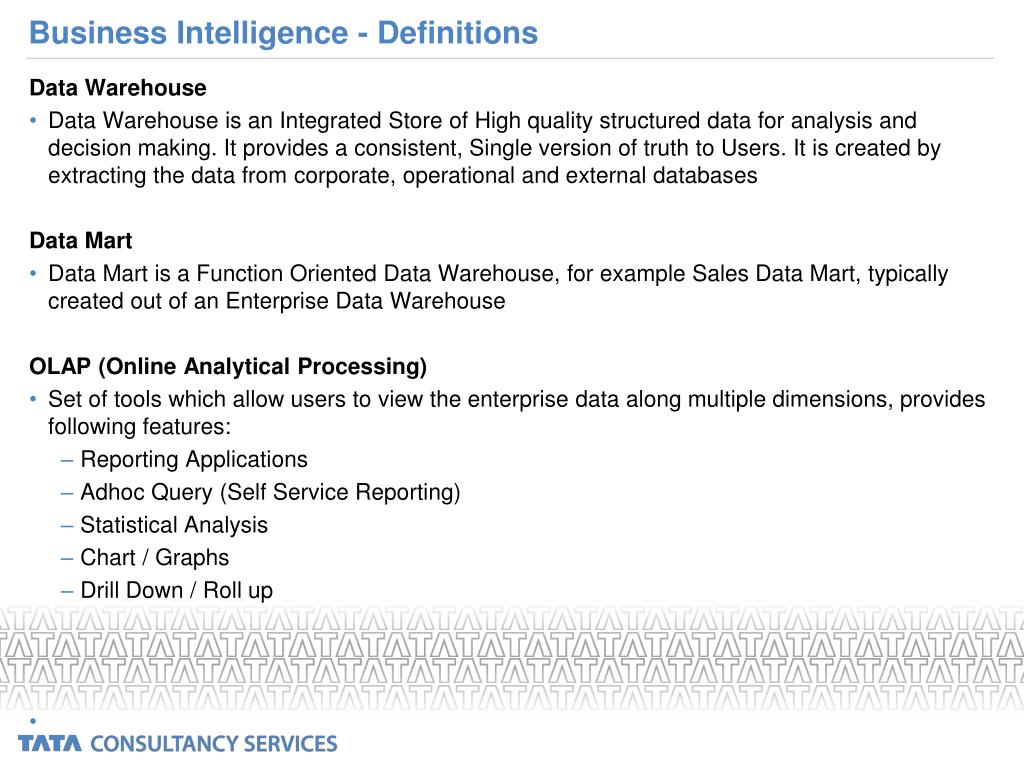Select the Drill Down / Roll up item
The image size is (1024, 768).
tap(176, 590)
